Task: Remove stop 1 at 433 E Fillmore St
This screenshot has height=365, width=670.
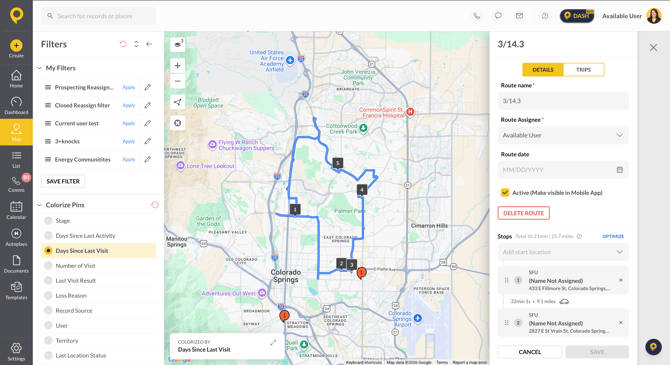Action: point(620,280)
